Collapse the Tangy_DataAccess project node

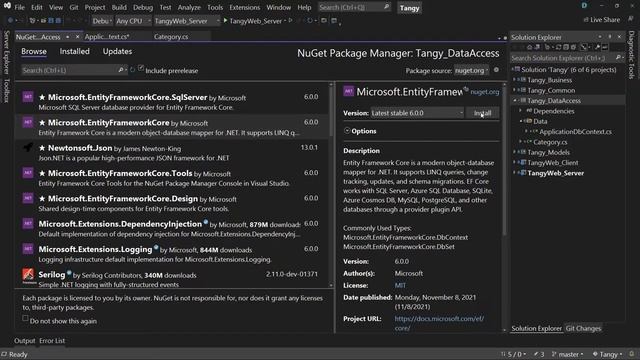point(514,100)
